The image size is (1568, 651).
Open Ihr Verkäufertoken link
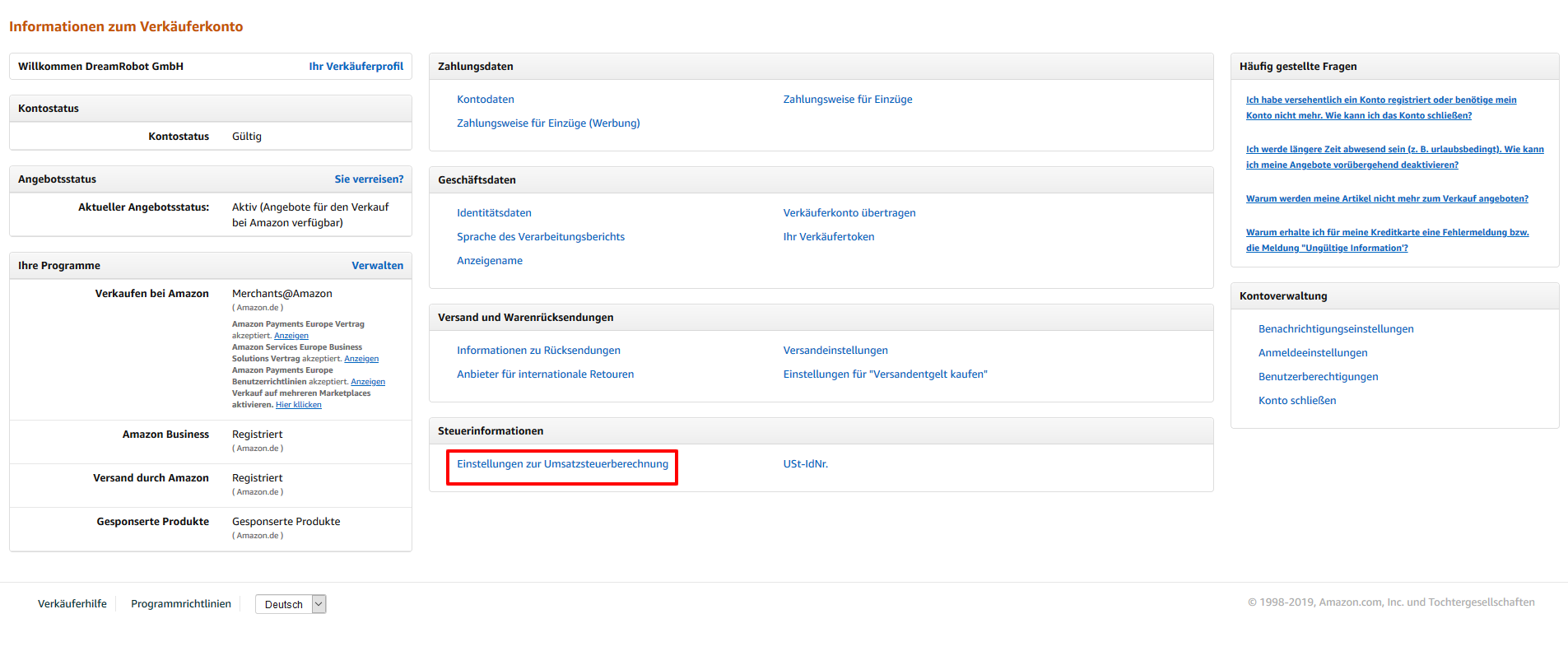(x=829, y=237)
